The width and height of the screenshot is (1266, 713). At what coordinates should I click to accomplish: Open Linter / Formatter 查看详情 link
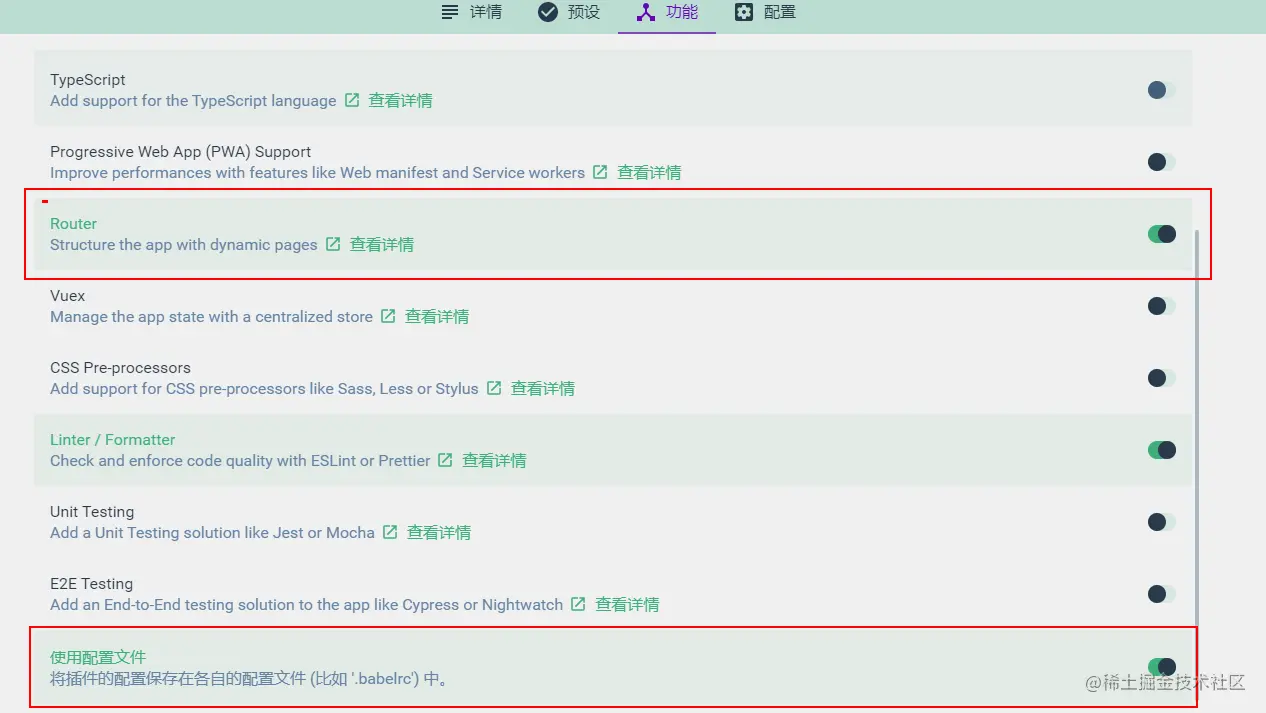tap(494, 460)
